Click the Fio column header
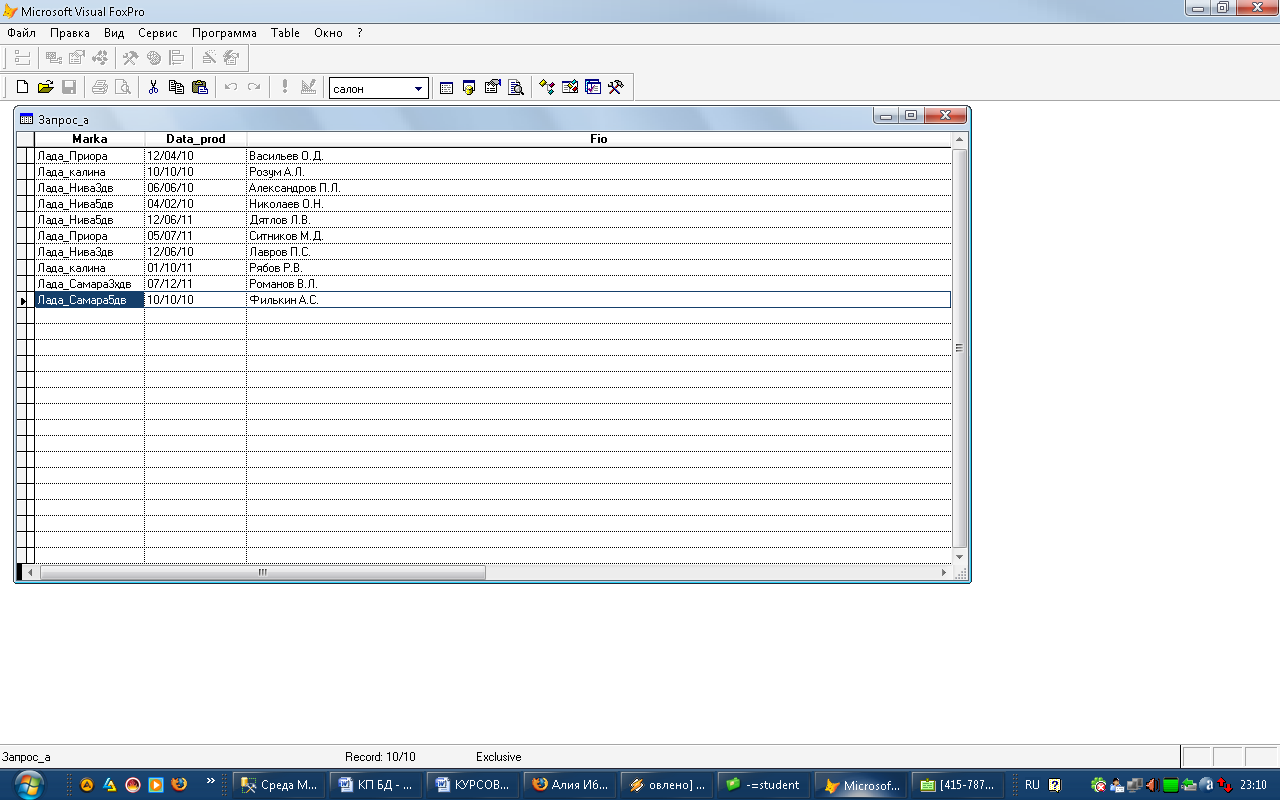 pos(598,139)
